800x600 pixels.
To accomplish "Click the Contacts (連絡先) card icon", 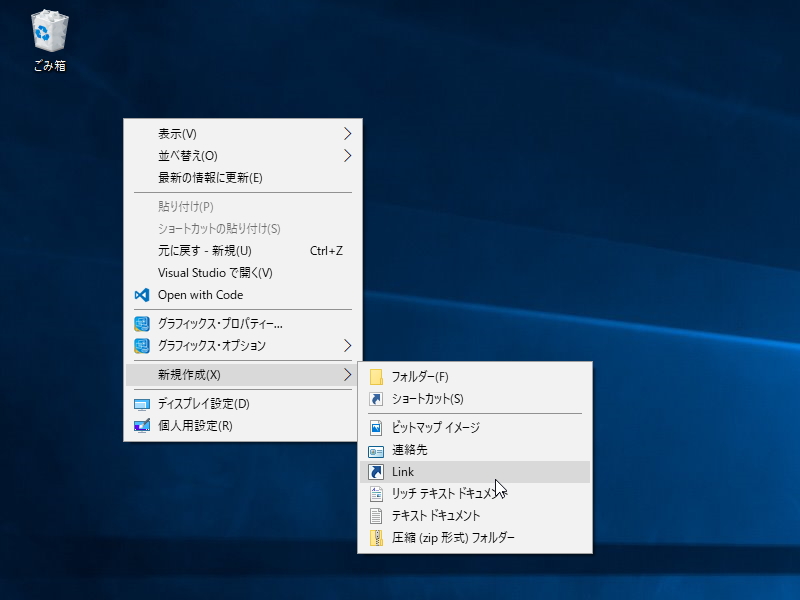I will point(374,450).
